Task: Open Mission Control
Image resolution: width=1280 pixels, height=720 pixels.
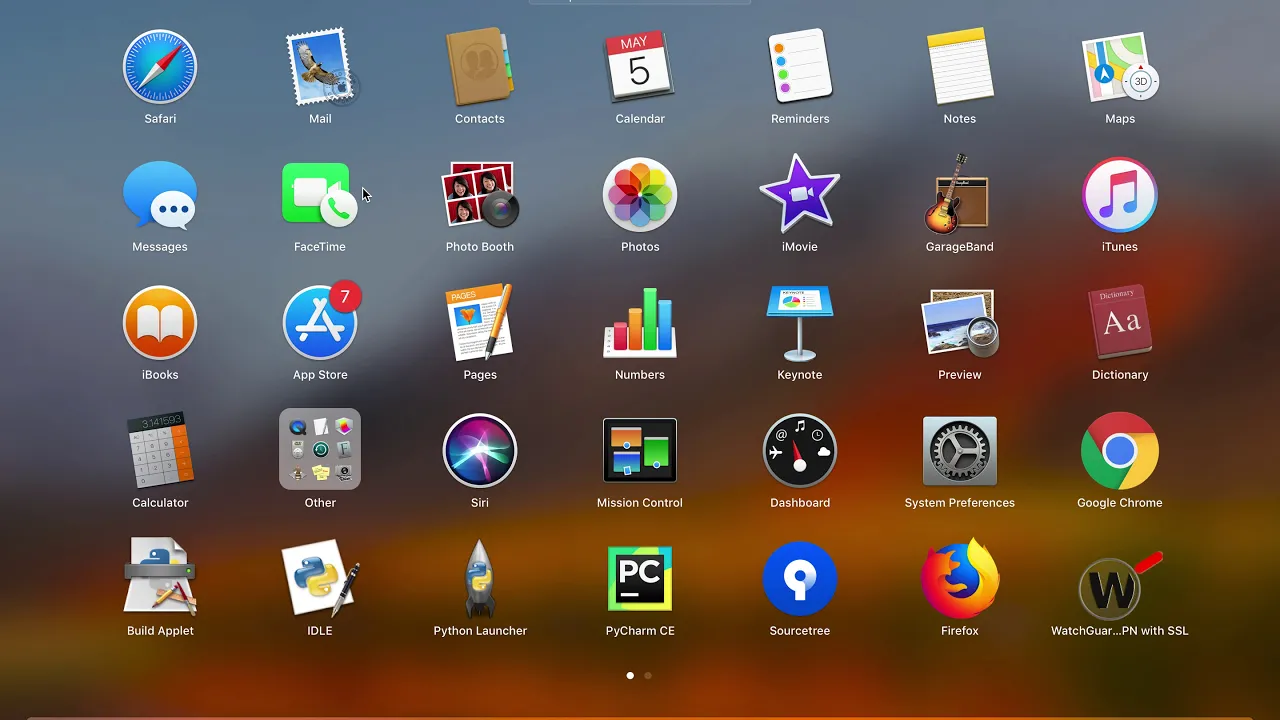Action: pyautogui.click(x=640, y=451)
